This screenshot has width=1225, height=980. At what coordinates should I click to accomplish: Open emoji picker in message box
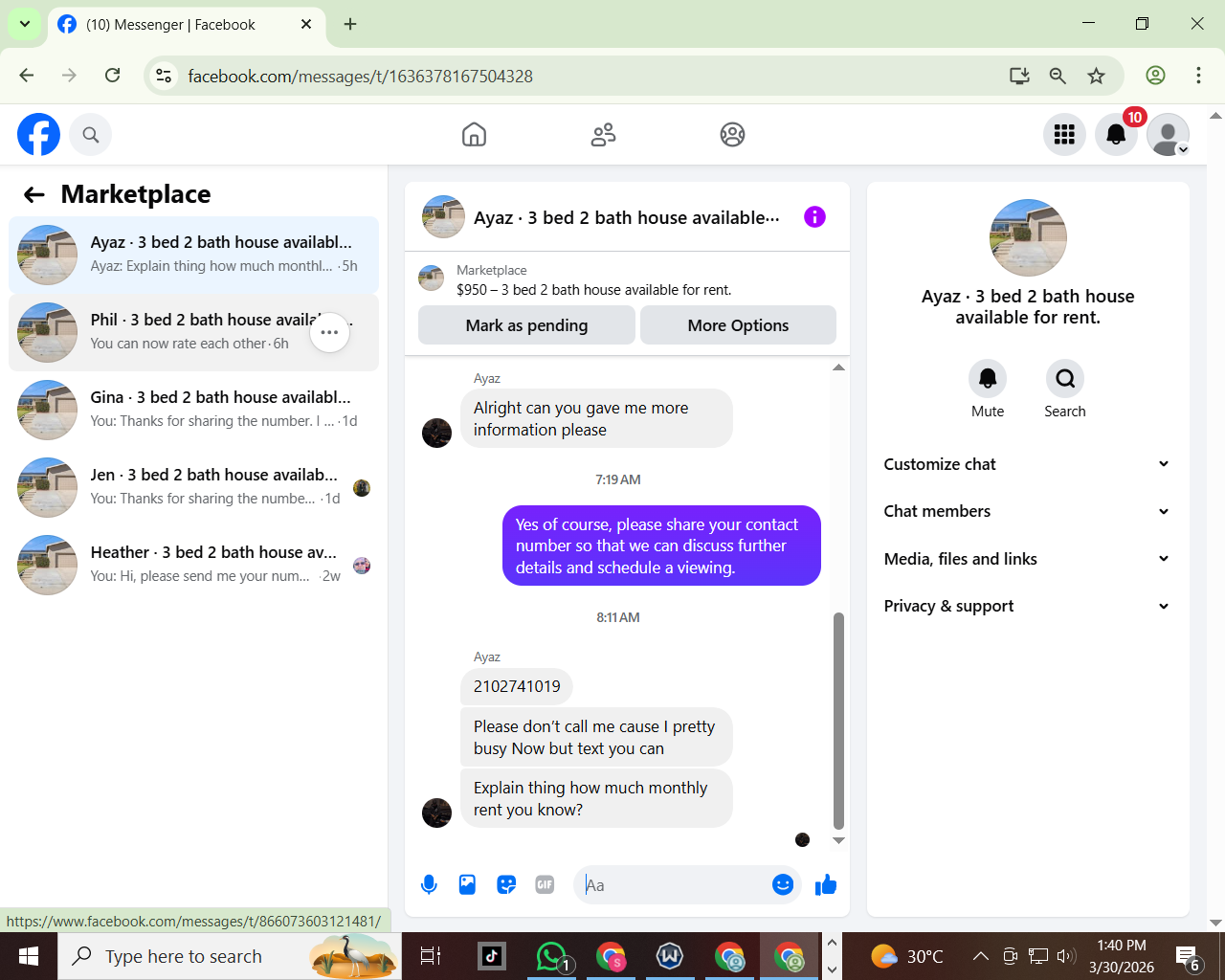783,885
